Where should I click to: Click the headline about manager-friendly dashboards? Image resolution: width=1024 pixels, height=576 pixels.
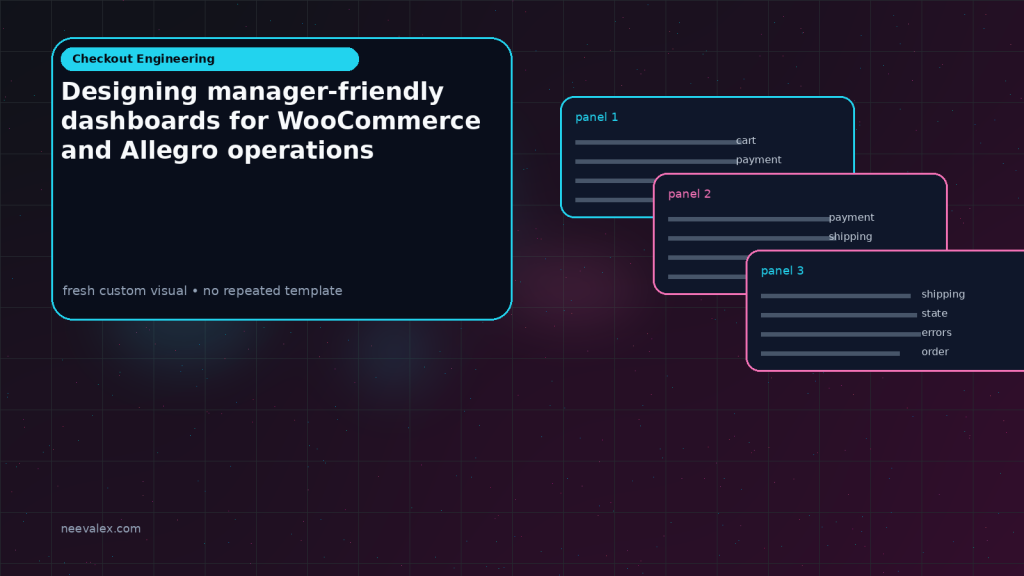click(x=270, y=121)
